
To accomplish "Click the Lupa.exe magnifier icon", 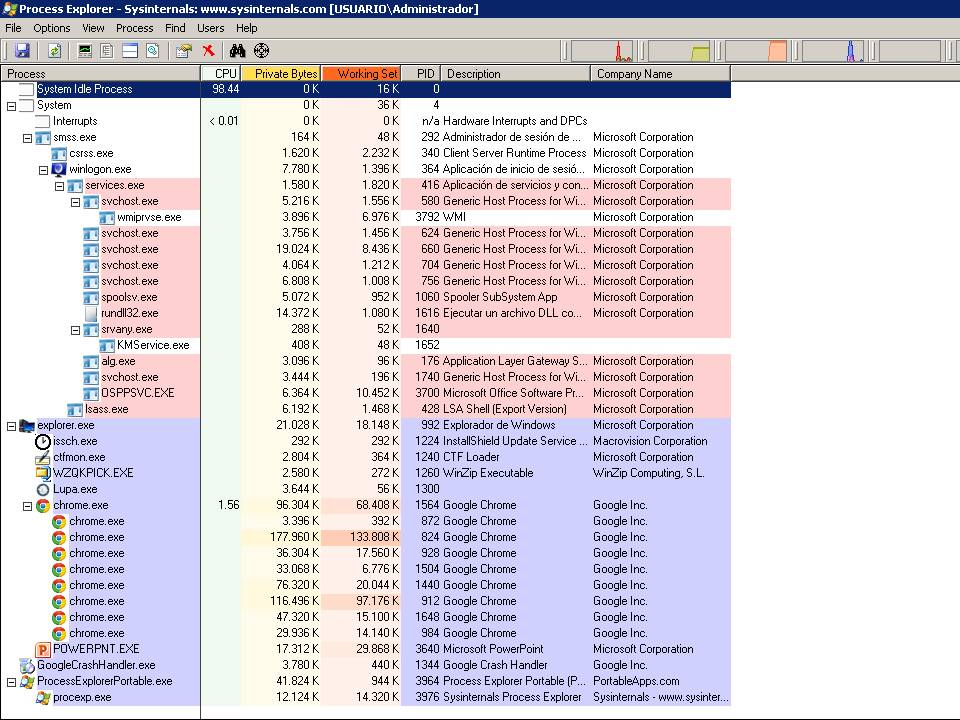I will [x=43, y=489].
